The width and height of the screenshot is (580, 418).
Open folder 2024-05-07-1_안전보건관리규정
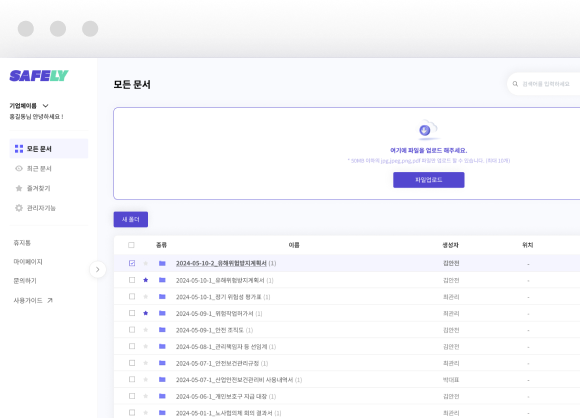point(218,363)
